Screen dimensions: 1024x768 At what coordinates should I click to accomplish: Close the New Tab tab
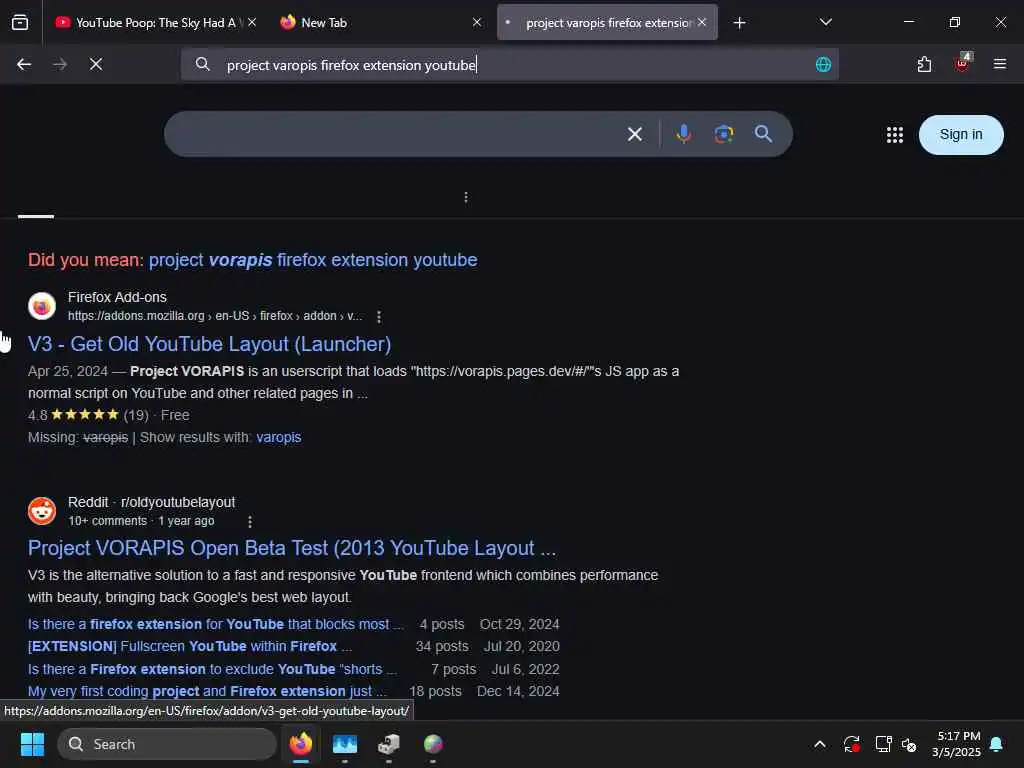click(477, 22)
